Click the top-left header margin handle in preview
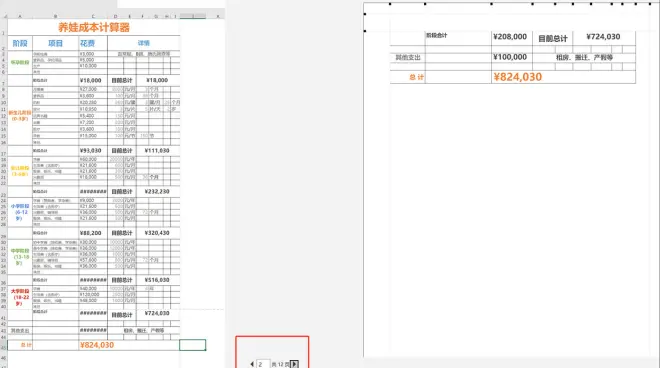 tap(365, 14)
